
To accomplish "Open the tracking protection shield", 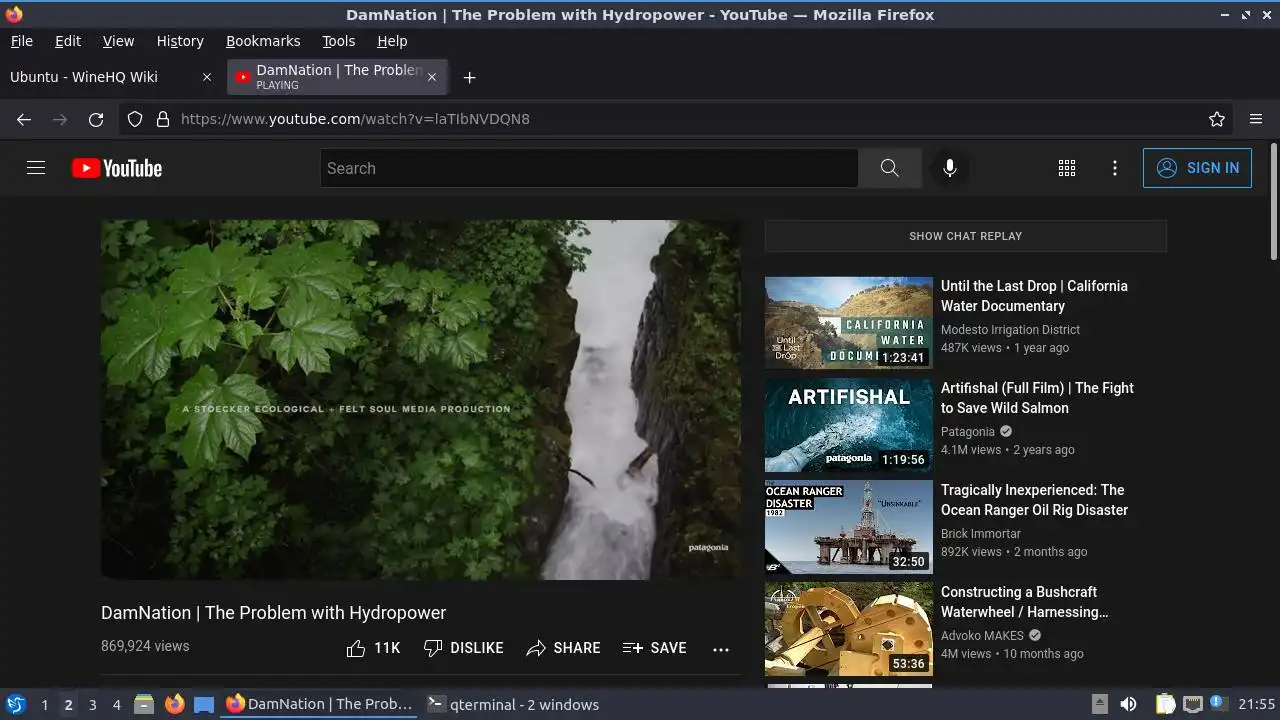I will click(135, 119).
